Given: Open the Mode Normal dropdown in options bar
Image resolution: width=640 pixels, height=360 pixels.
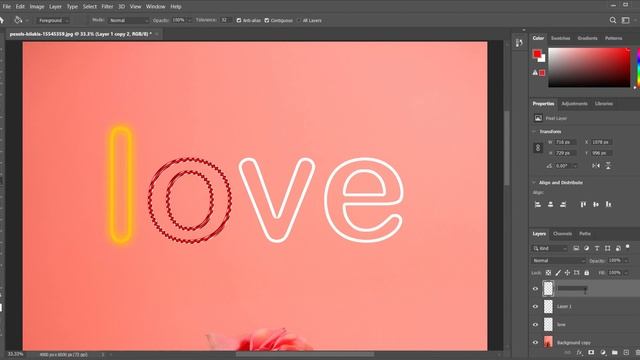Looking at the screenshot, I should coord(128,20).
